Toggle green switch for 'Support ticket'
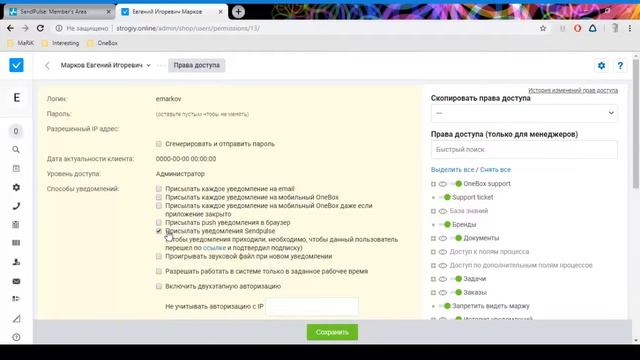640x360 pixels. [x=445, y=197]
